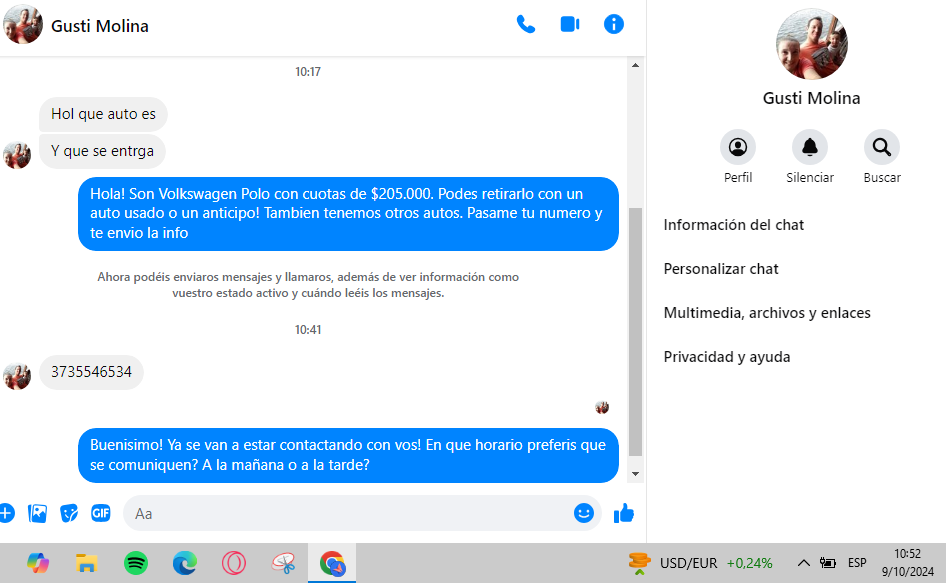Toggle the conversation info panel icon

(614, 25)
